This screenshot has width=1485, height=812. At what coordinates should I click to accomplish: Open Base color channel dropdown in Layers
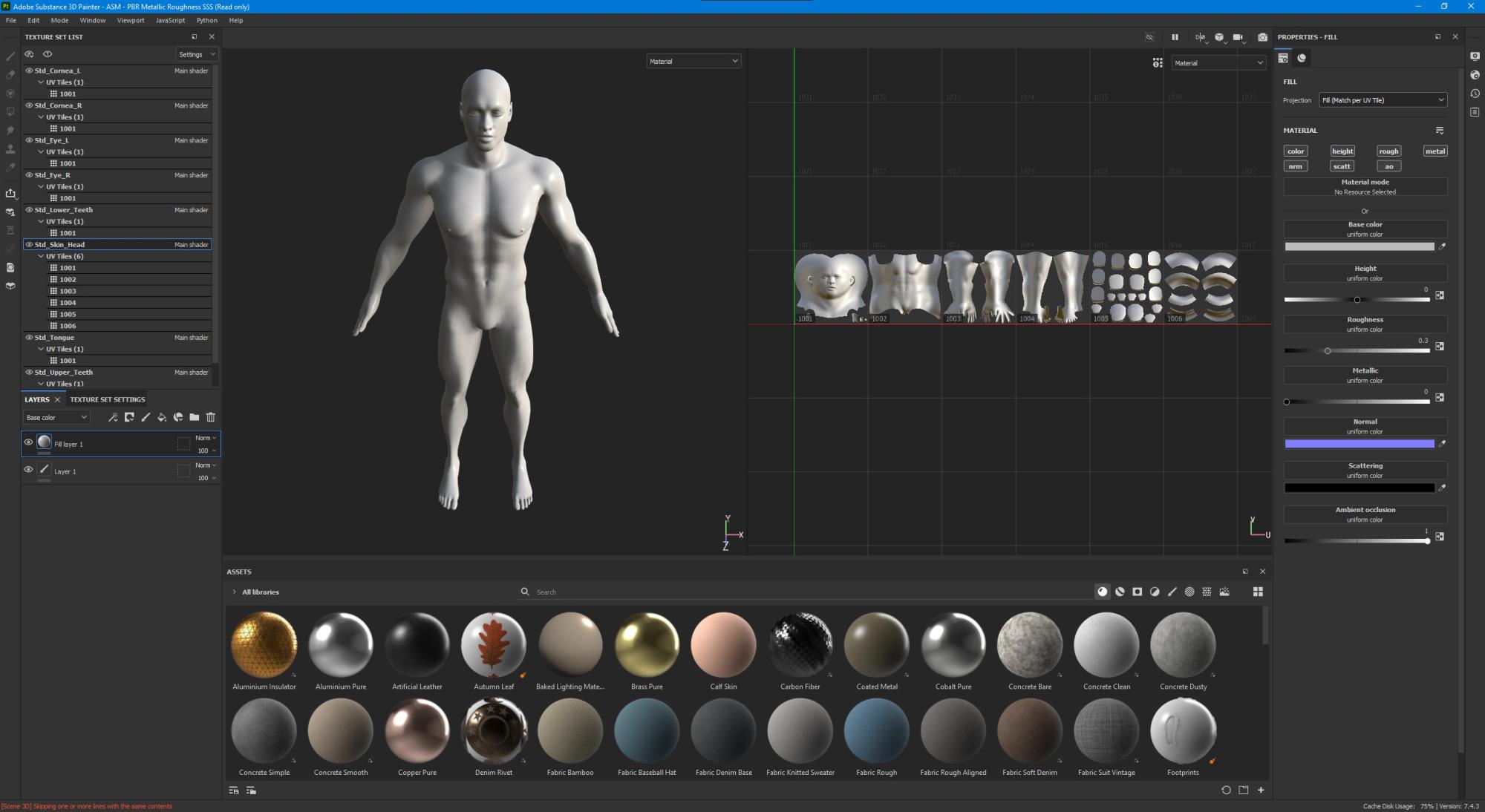point(56,417)
